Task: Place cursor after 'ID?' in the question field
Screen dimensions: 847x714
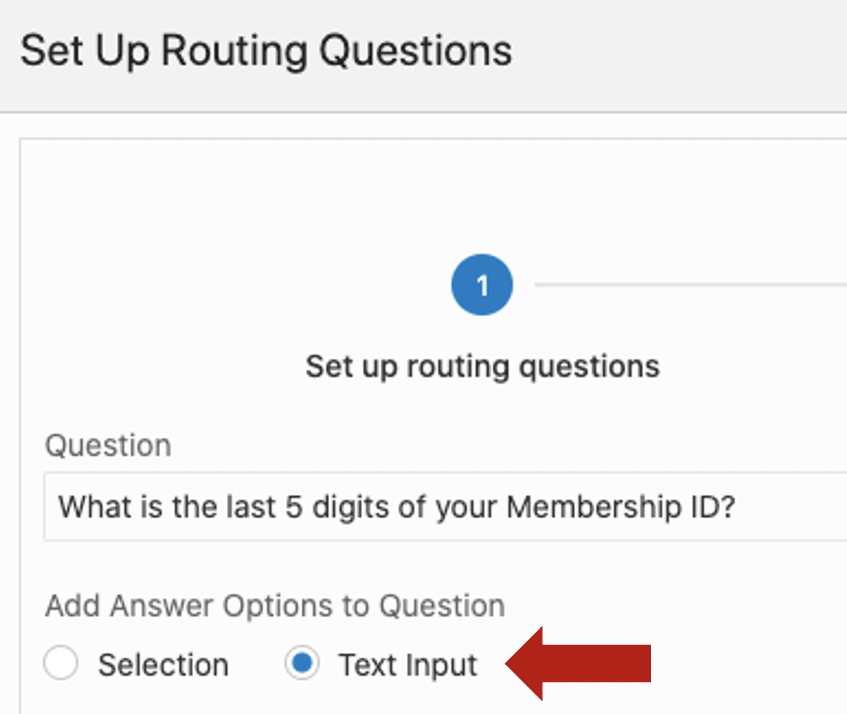Action: click(x=738, y=507)
